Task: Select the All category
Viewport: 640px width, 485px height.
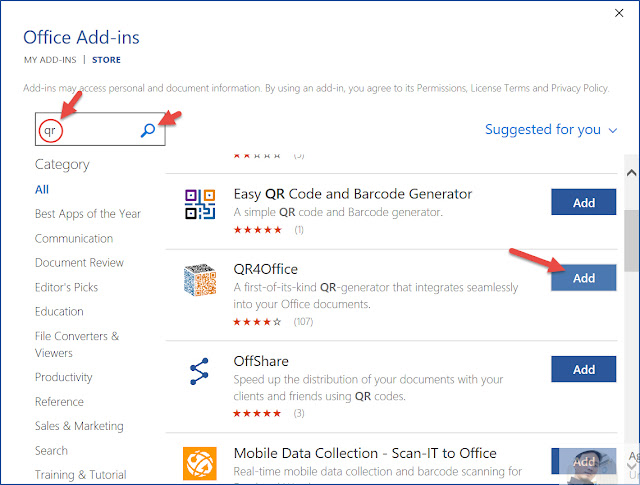Action: pos(42,189)
